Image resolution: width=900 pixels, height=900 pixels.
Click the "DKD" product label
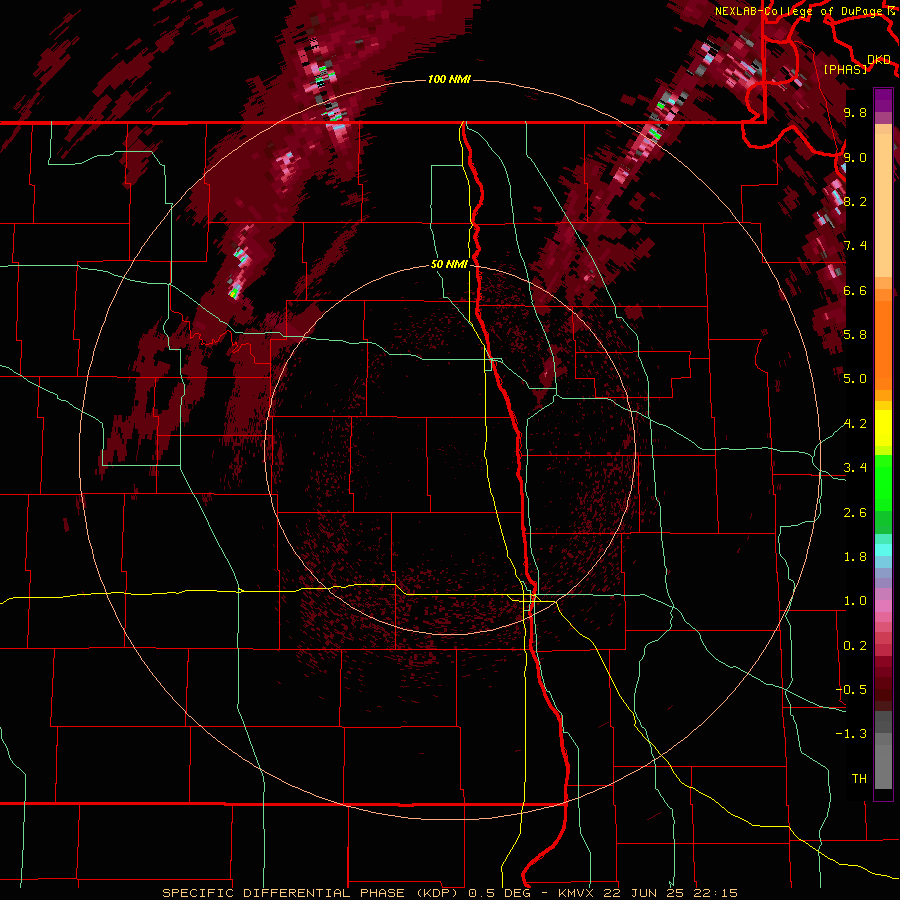tap(879, 60)
